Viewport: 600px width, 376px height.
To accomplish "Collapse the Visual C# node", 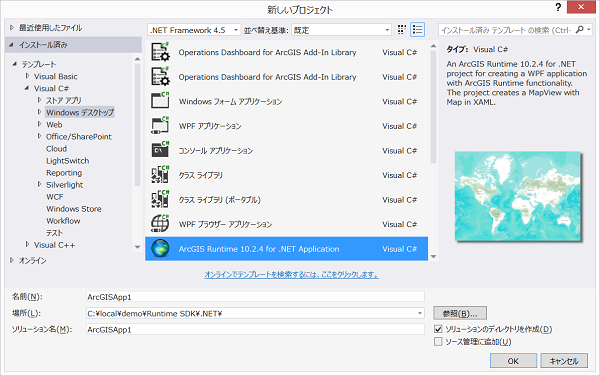I will pos(27,88).
